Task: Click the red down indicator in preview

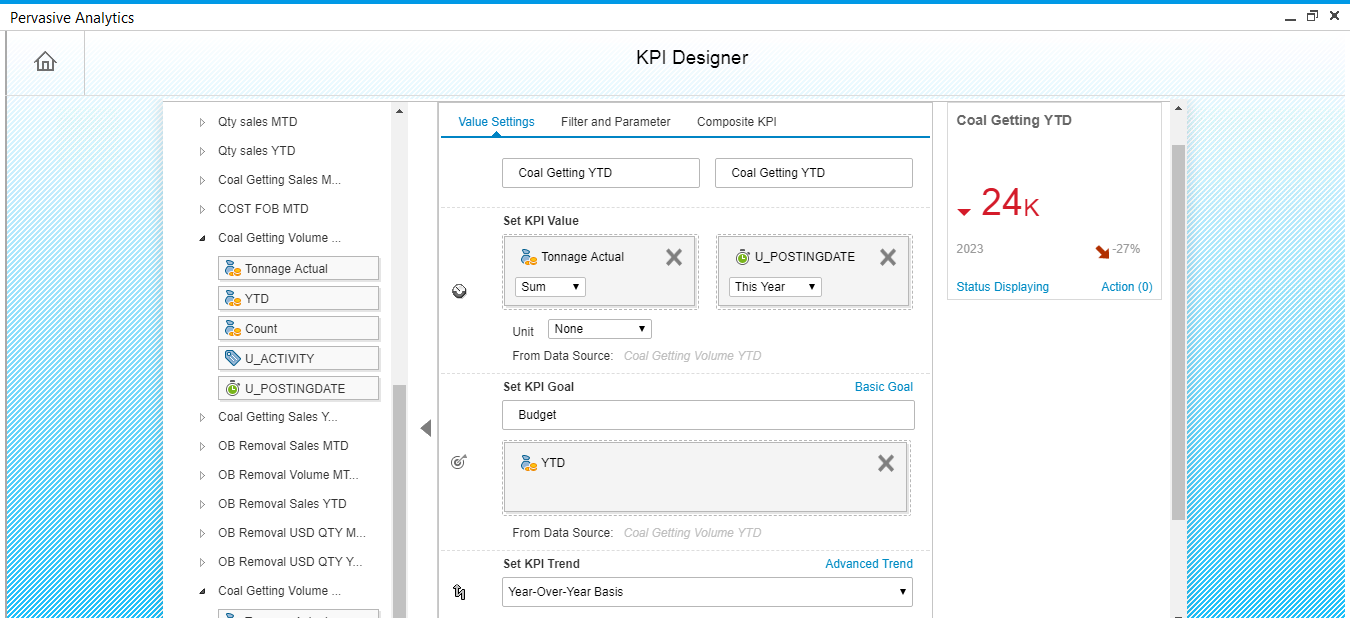Action: point(964,212)
